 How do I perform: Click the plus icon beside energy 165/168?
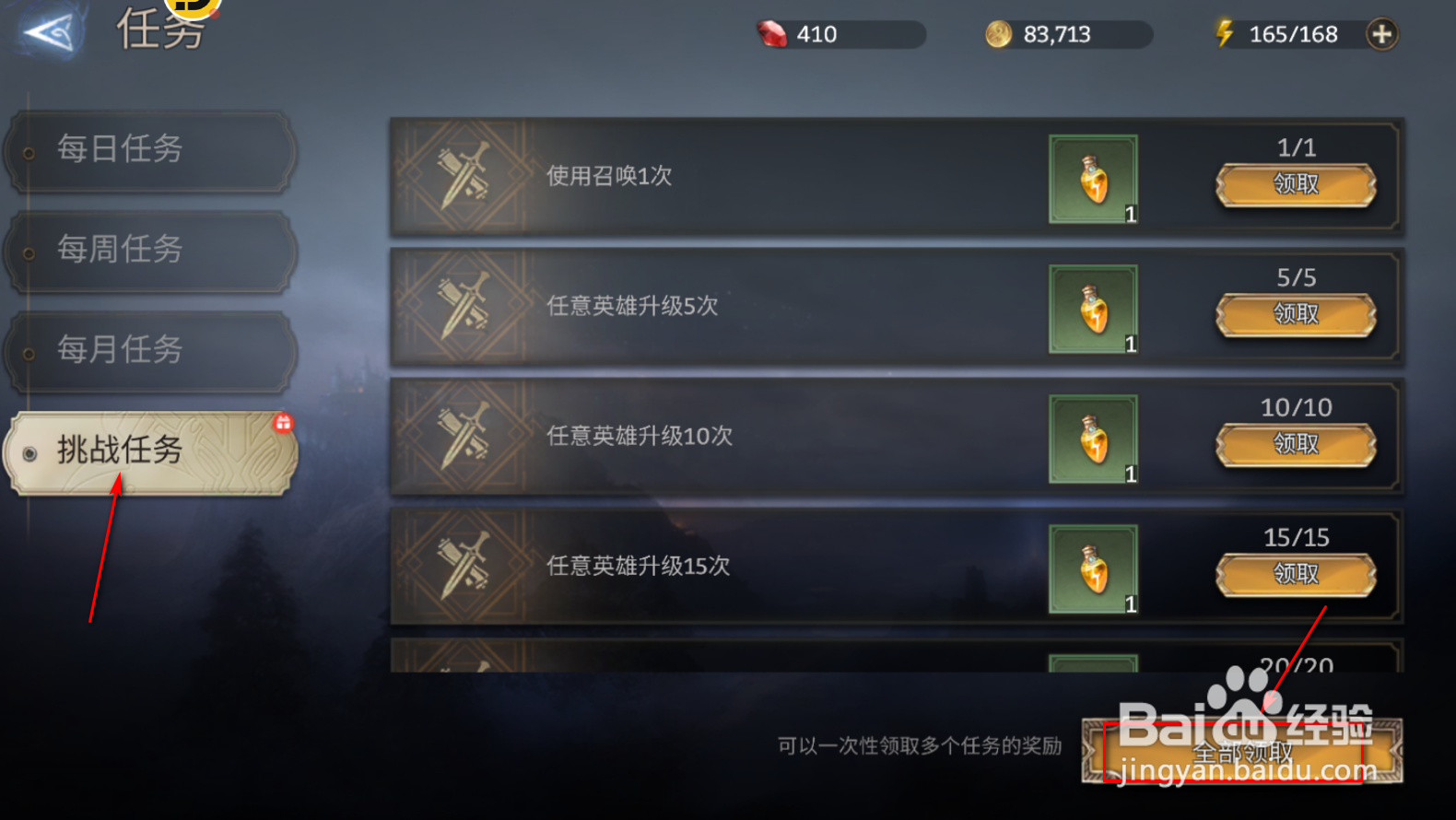(x=1381, y=34)
